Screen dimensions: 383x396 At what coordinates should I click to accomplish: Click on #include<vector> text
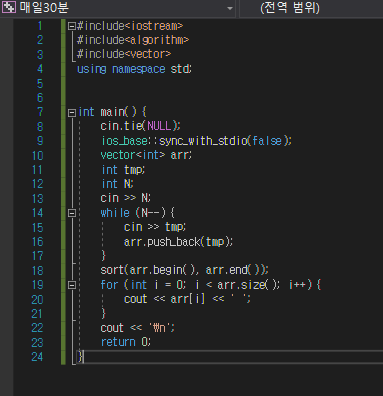pyautogui.click(x=124, y=54)
